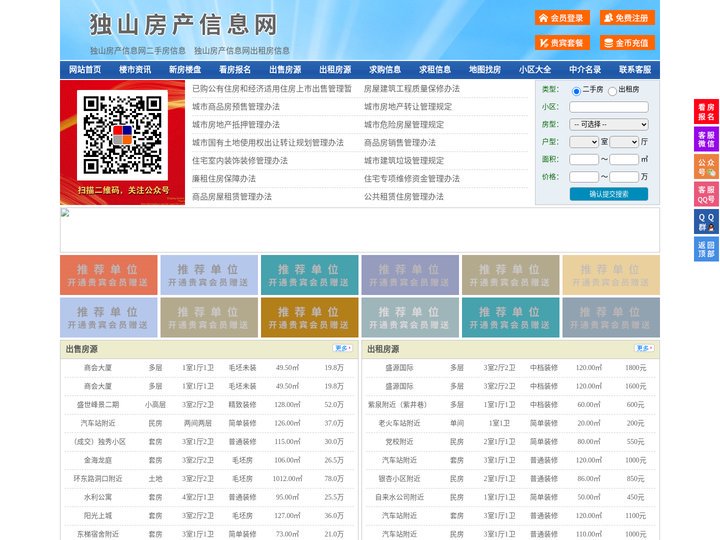Open the 水利公寓 sale listing
The width and height of the screenshot is (720, 540).
pyautogui.click(x=98, y=497)
